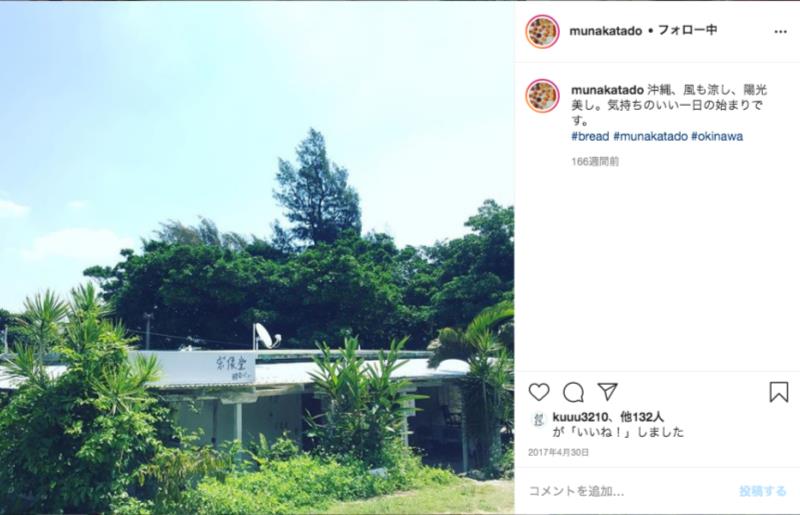Open the munakatado profile picture in the header

542,32
